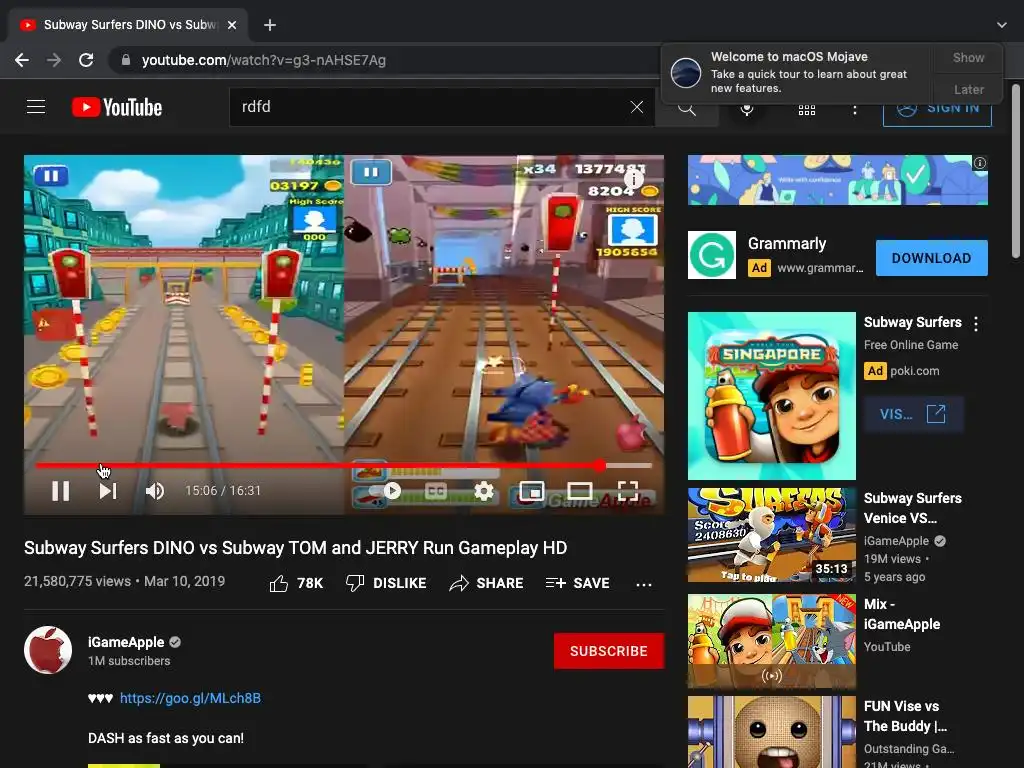Click the SIGN IN button
The width and height of the screenshot is (1024, 768).
[x=937, y=110]
